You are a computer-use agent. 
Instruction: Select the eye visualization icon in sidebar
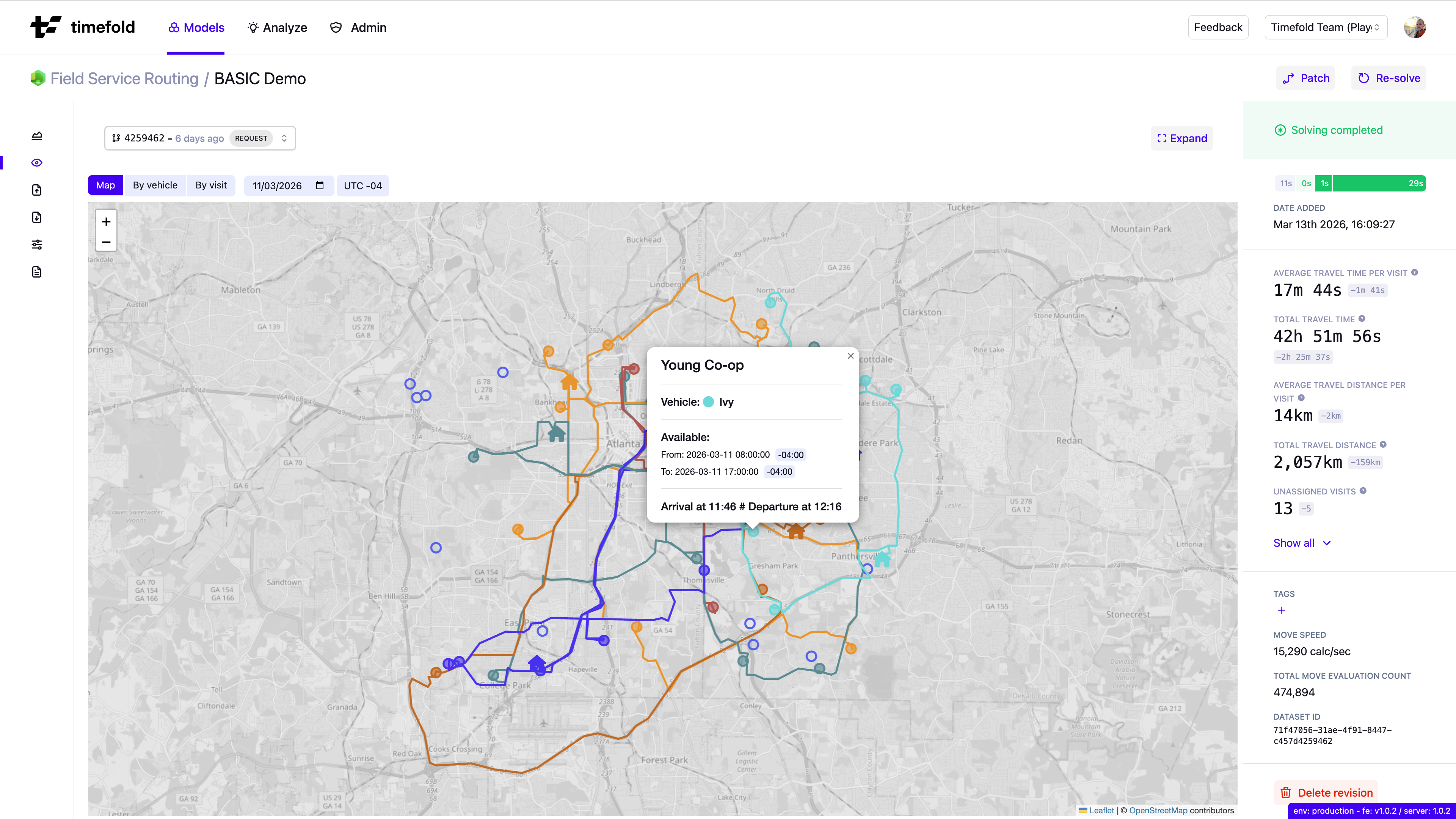click(36, 162)
